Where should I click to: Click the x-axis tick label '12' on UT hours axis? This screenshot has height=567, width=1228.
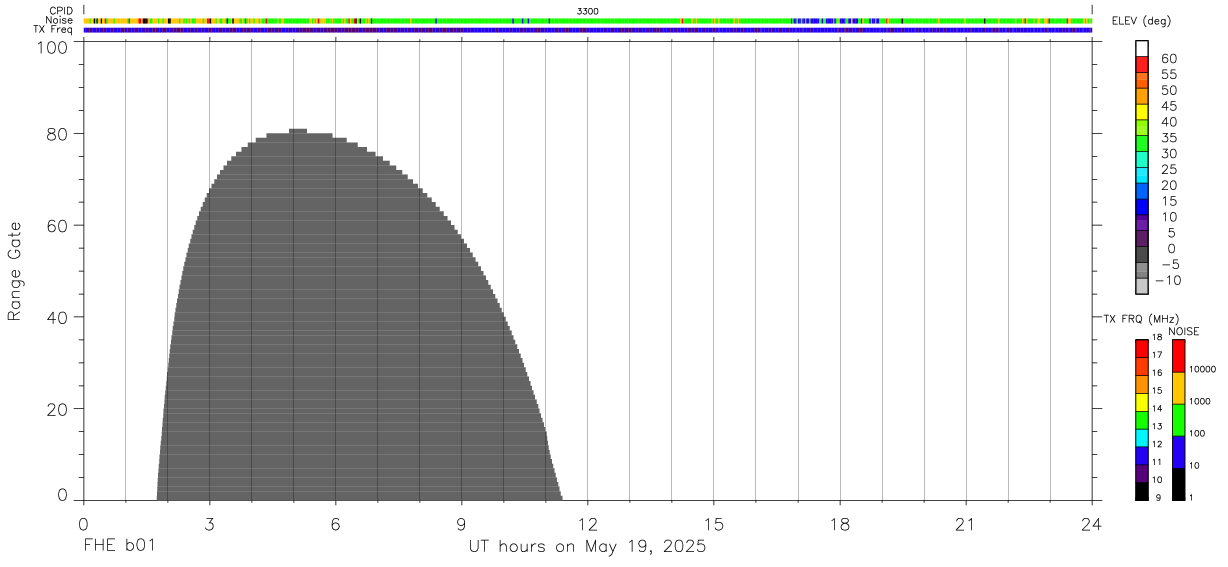587,524
